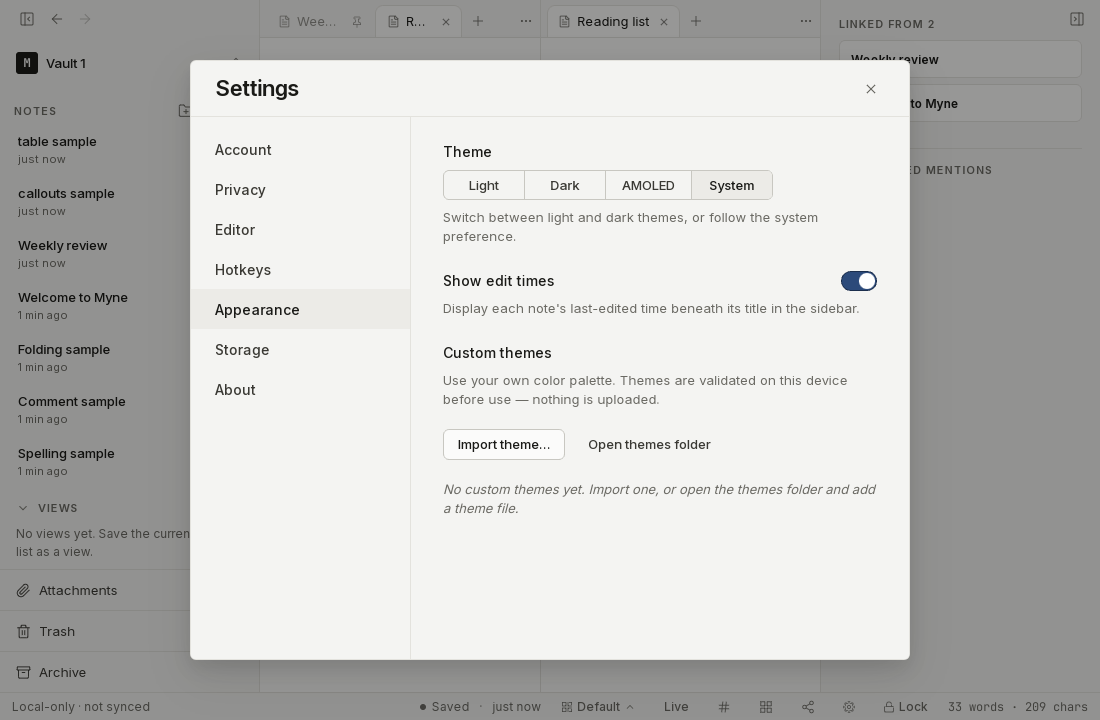Collapse the right sidebar panel icon
Viewport: 1100px width, 720px height.
[1077, 19]
